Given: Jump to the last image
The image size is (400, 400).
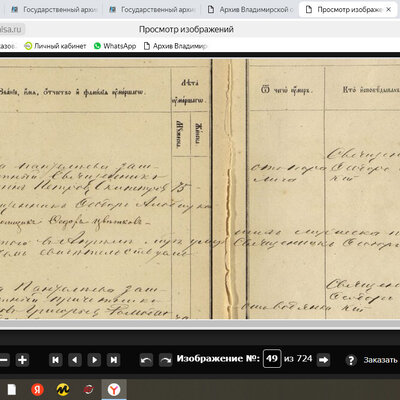Looking at the screenshot, I should pos(113,360).
